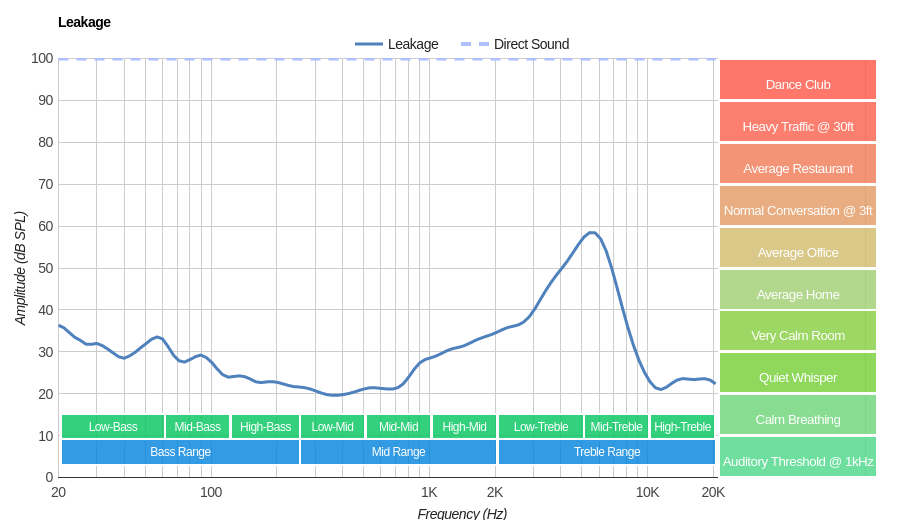Click the Mid-Mid frequency band
Screen dimensions: 900x520
(398, 427)
